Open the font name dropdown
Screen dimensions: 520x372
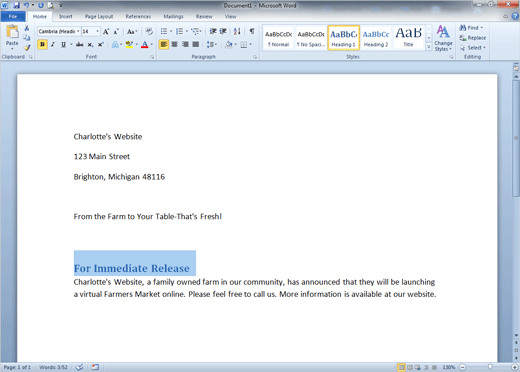tap(78, 31)
